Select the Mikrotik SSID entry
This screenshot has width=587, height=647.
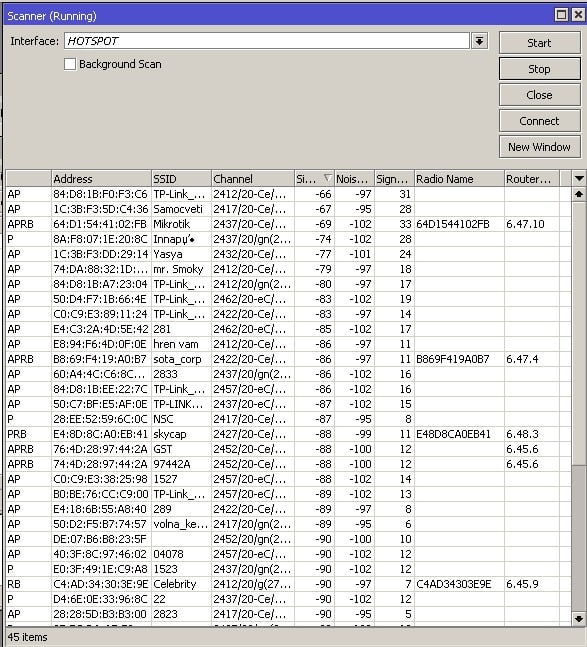[172, 224]
